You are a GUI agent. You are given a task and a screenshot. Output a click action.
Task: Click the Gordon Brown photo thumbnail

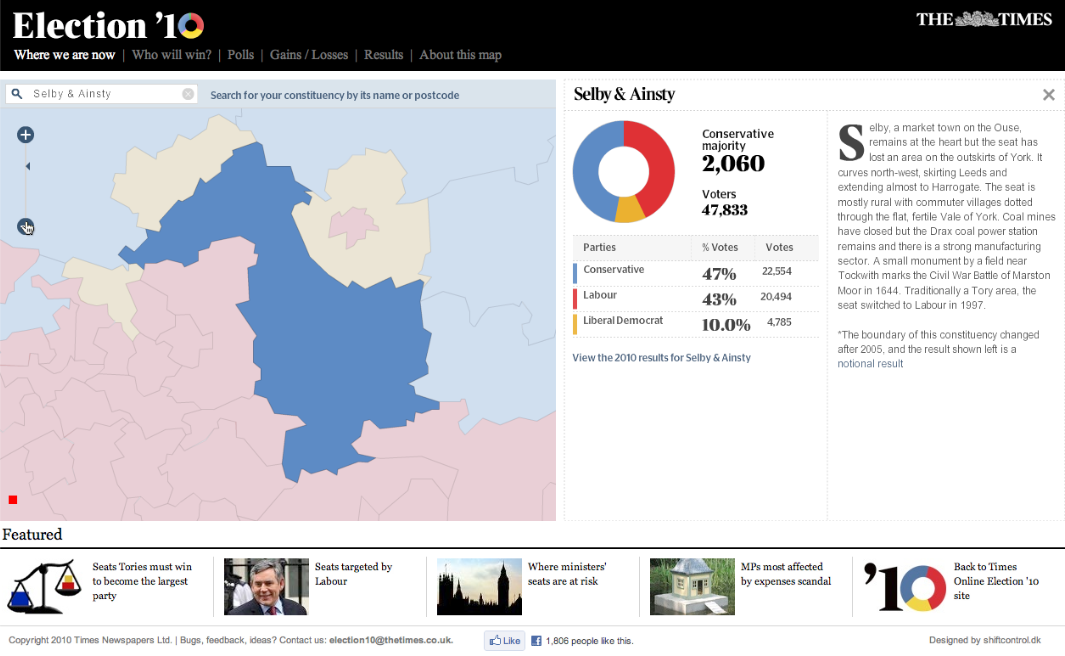click(266, 587)
